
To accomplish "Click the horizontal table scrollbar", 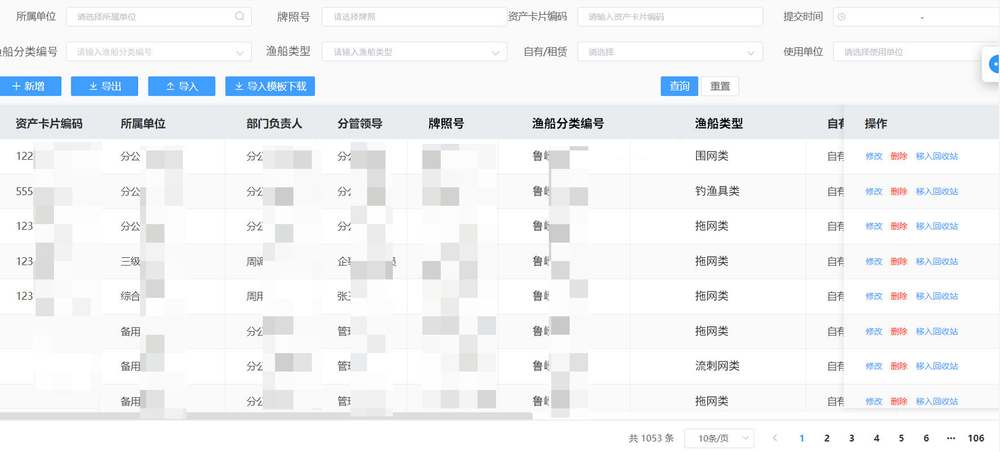I will tap(266, 416).
